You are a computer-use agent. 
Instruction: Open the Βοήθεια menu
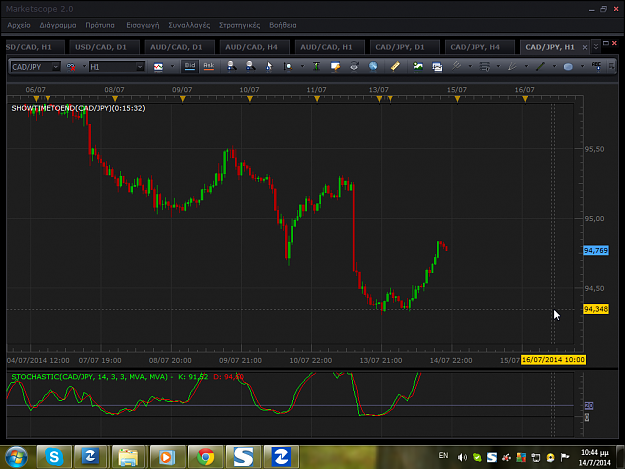click(x=283, y=25)
